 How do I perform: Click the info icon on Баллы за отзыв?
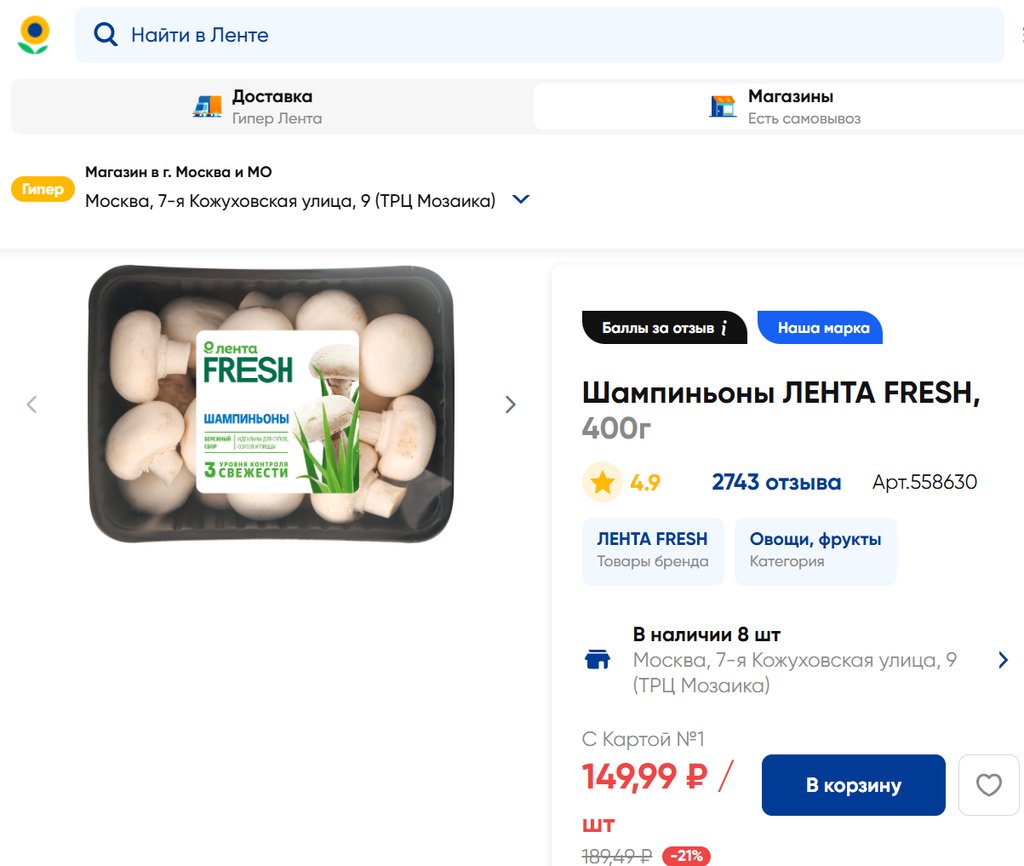723,328
